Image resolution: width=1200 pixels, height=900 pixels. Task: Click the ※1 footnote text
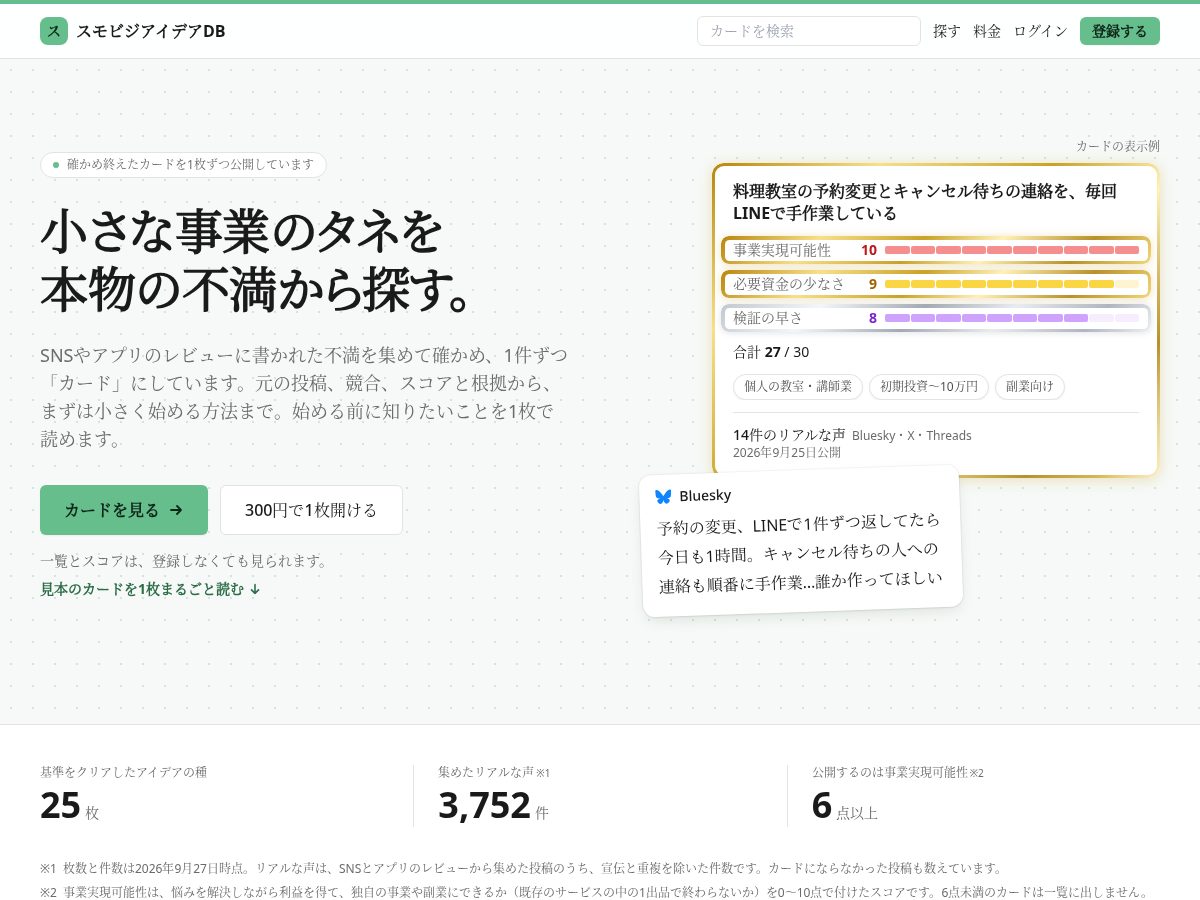point(521,868)
